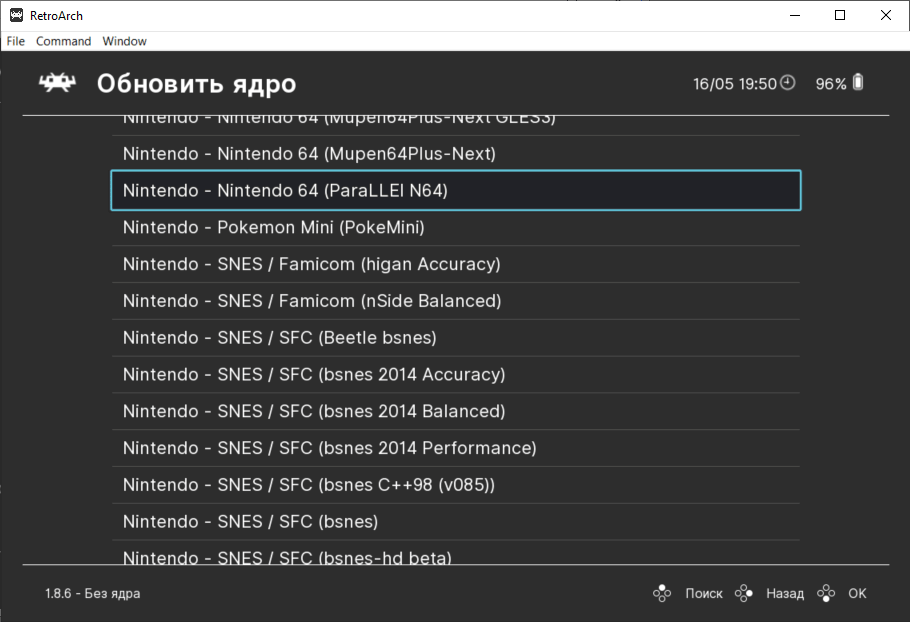Image resolution: width=910 pixels, height=622 pixels.
Task: Click the gamepad icon next to Назад
Action: pyautogui.click(x=744, y=594)
